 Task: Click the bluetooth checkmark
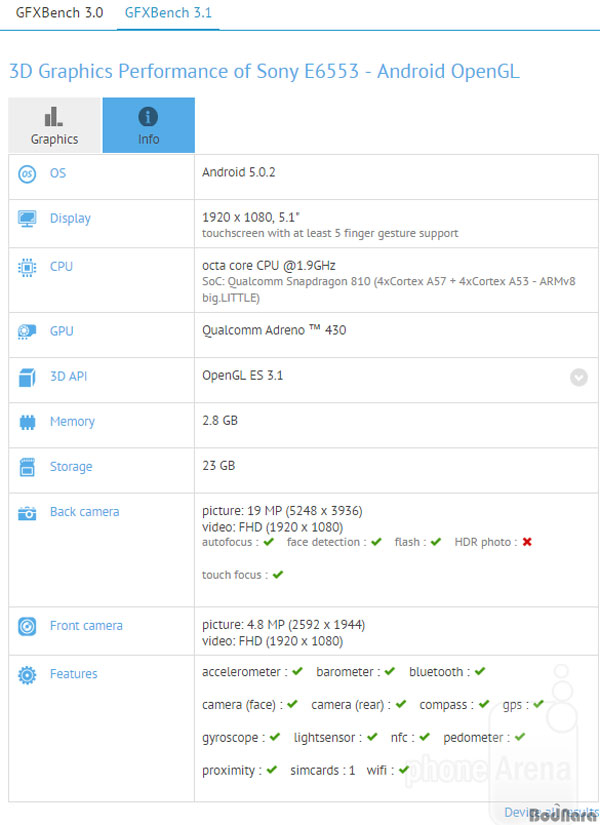(480, 671)
